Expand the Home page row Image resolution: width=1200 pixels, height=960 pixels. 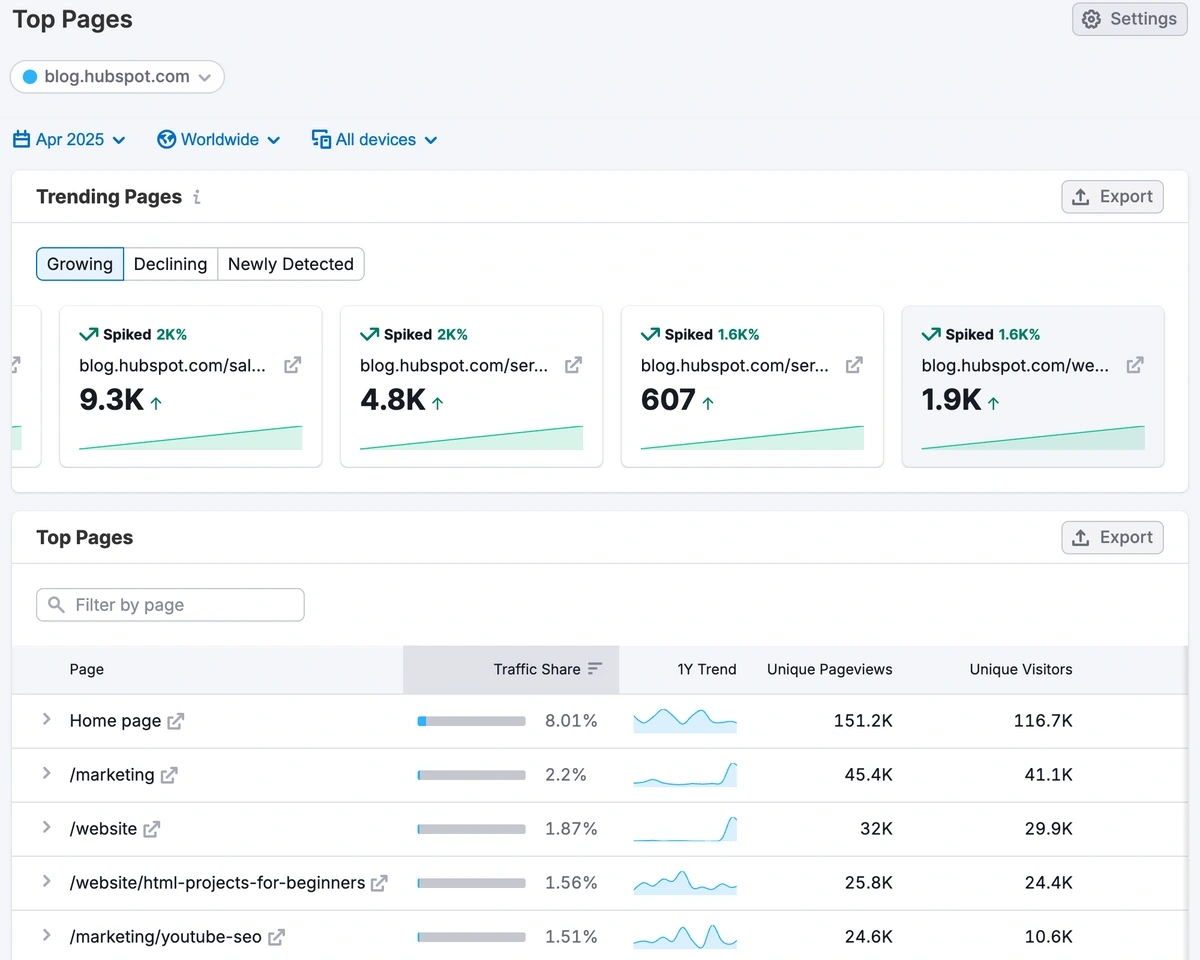click(46, 720)
